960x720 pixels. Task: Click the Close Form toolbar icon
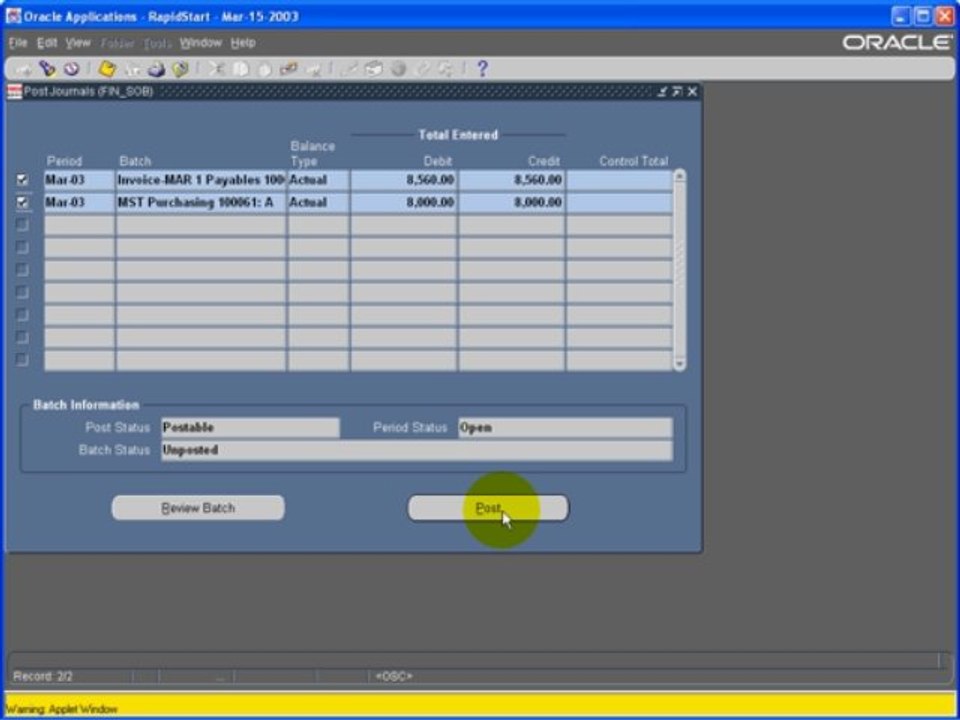pos(180,69)
